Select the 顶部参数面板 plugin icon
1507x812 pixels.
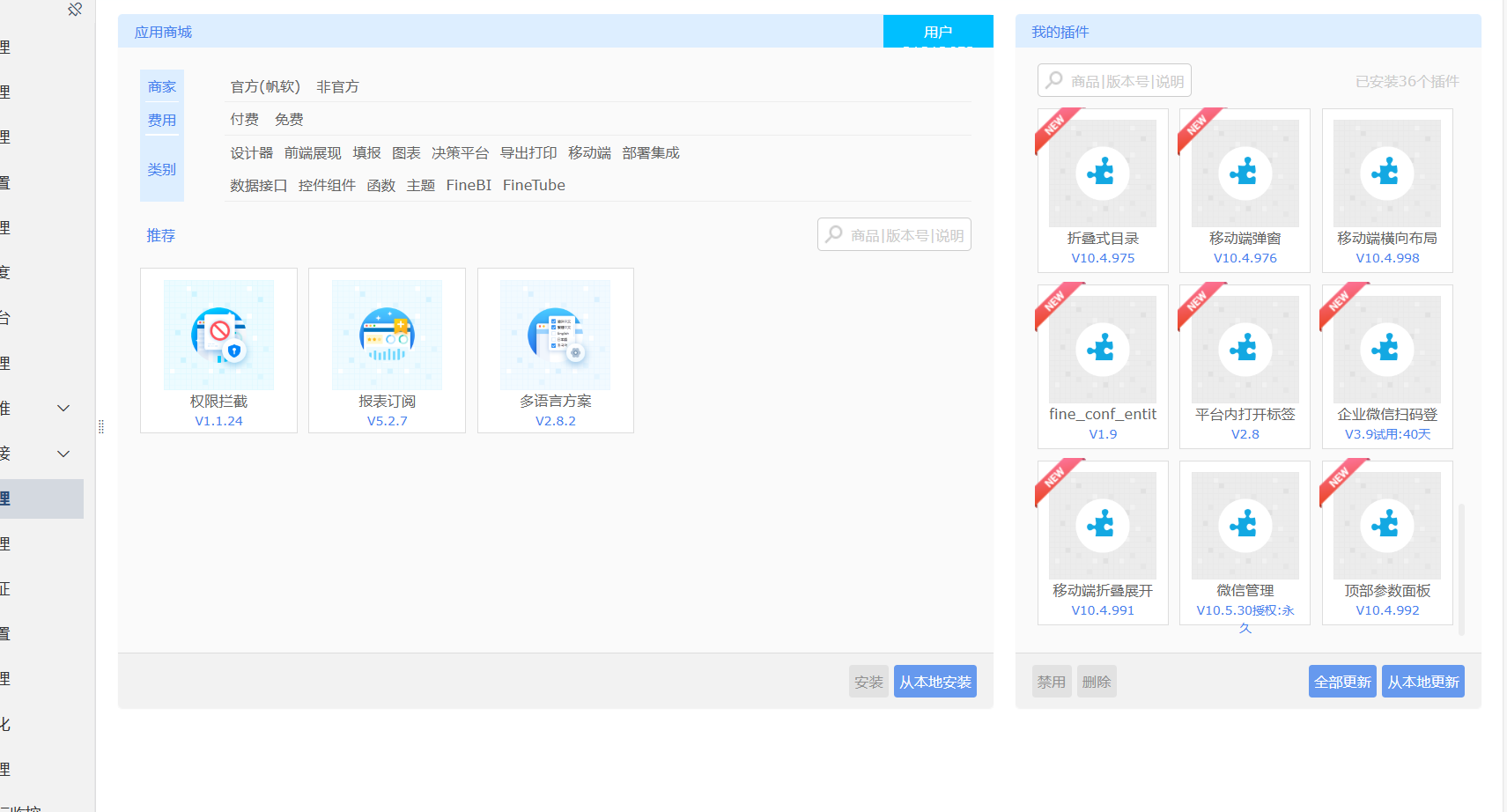tap(1386, 526)
